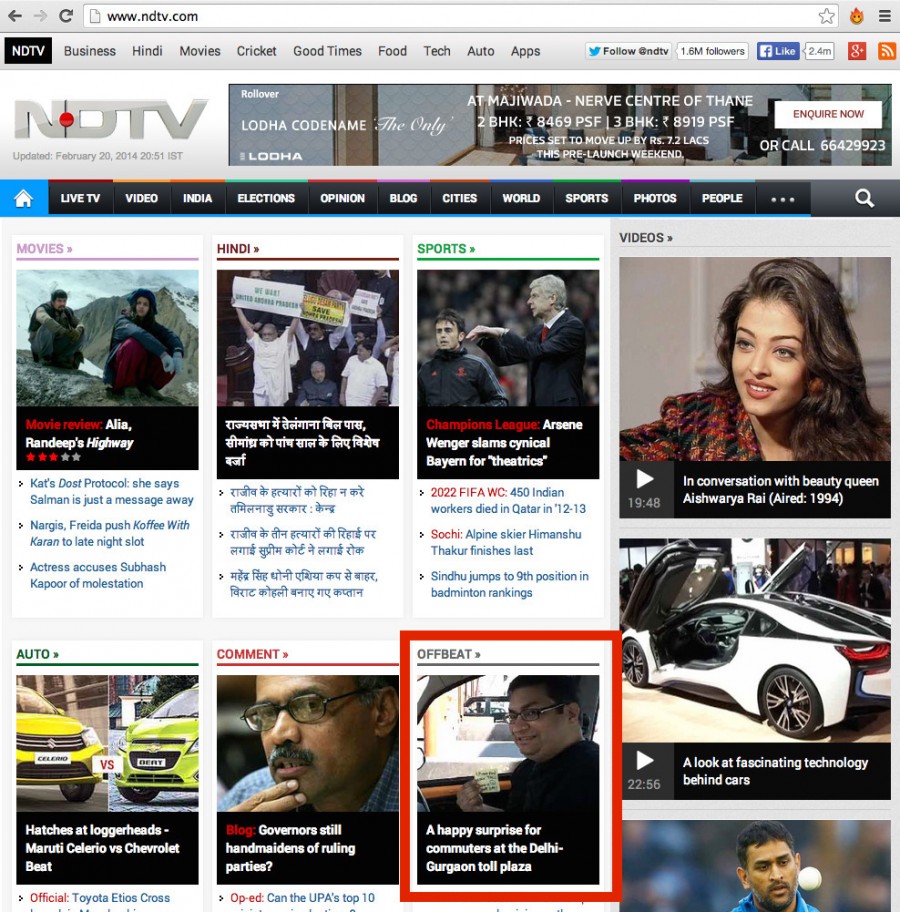Open the Highway movie review image
The image size is (900, 912).
[x=107, y=338]
